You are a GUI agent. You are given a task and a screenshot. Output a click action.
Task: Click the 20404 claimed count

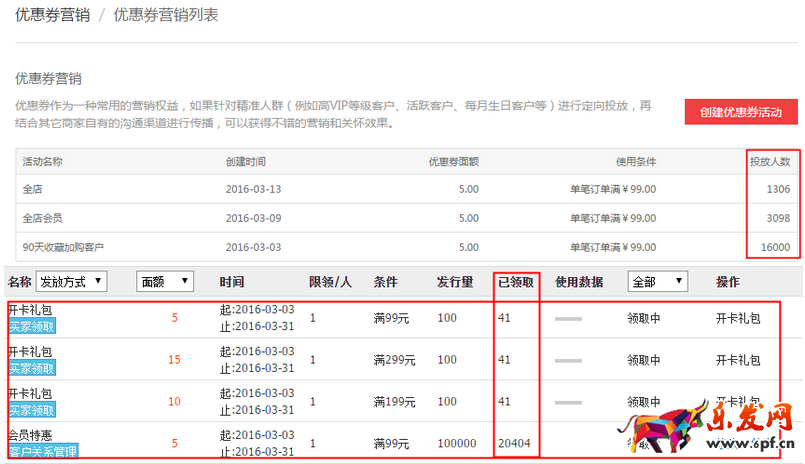(514, 442)
